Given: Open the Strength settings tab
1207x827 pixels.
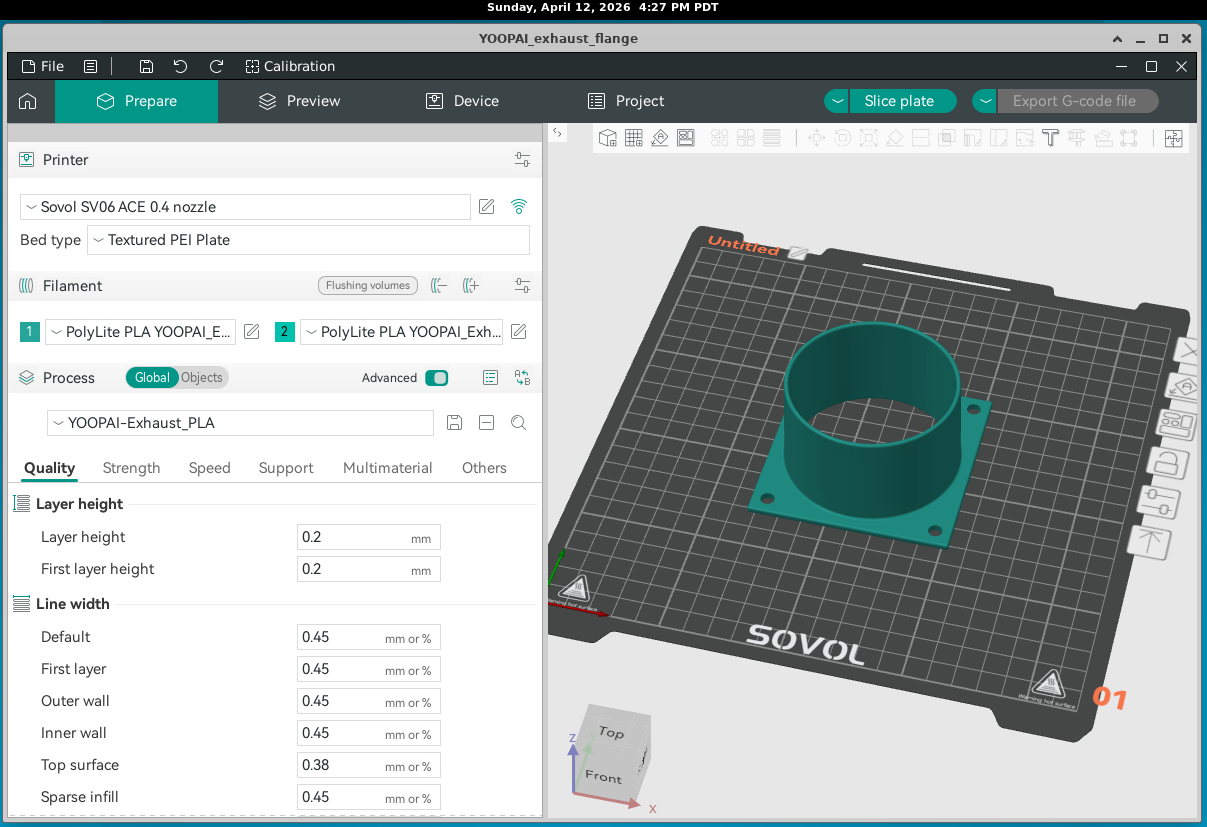Looking at the screenshot, I should click(131, 468).
